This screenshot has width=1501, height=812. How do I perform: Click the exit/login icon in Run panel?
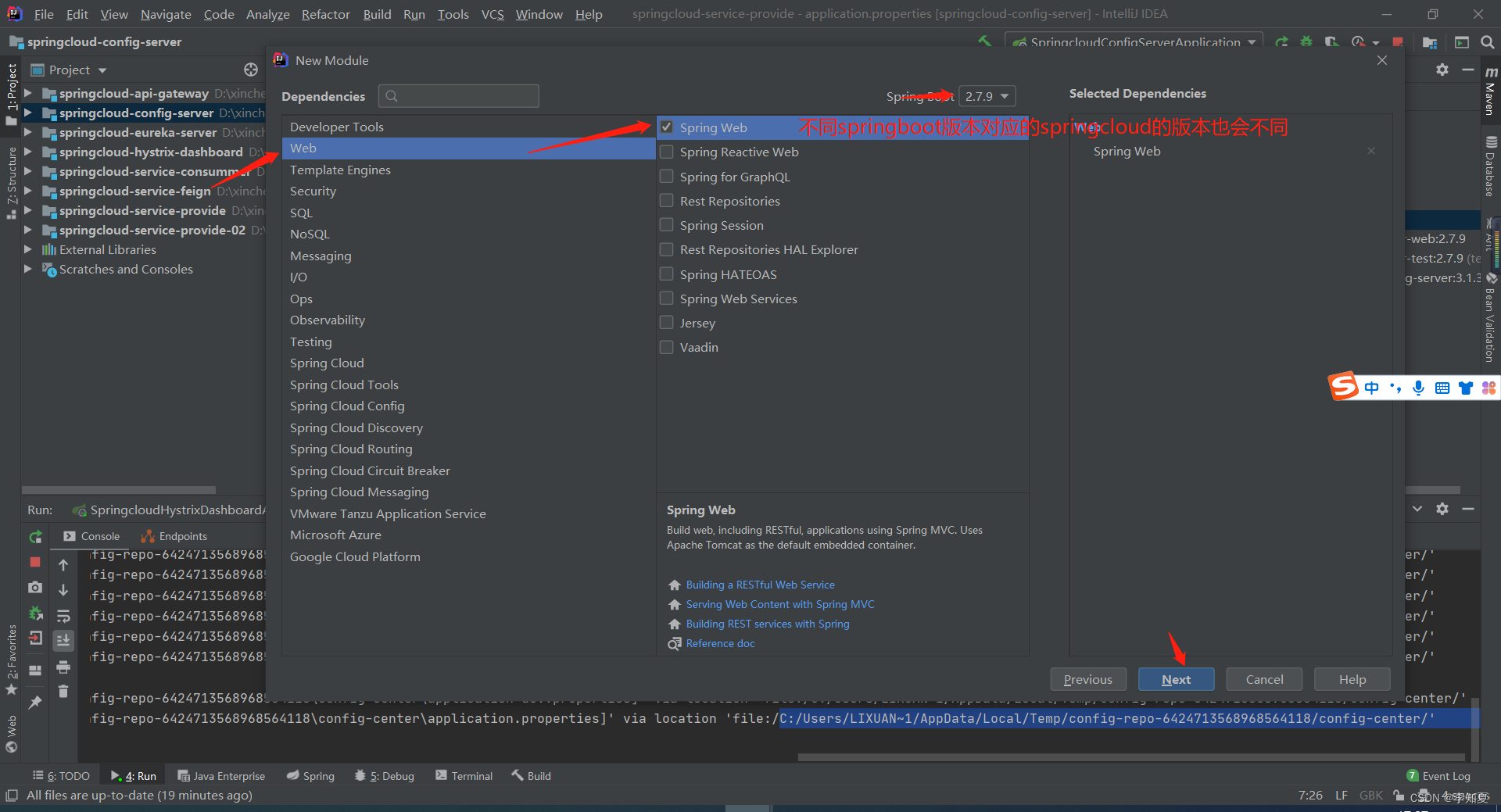(x=35, y=638)
